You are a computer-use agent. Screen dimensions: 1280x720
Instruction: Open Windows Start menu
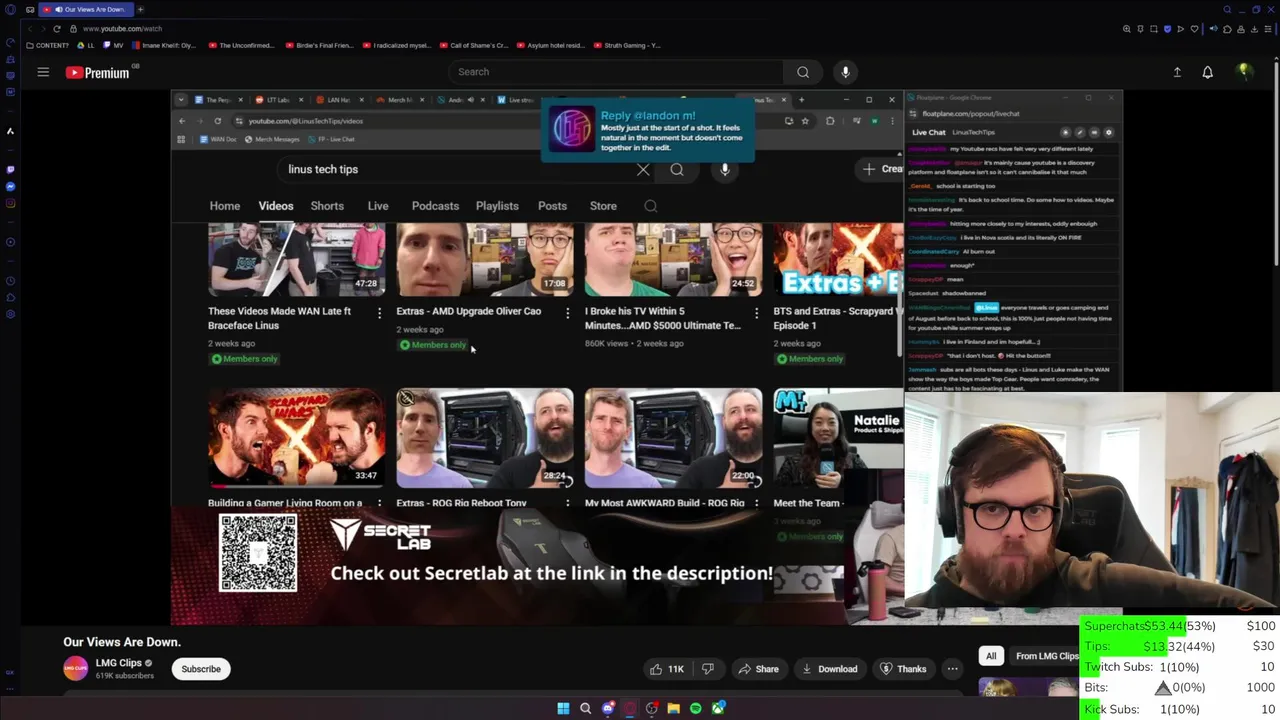pos(563,708)
